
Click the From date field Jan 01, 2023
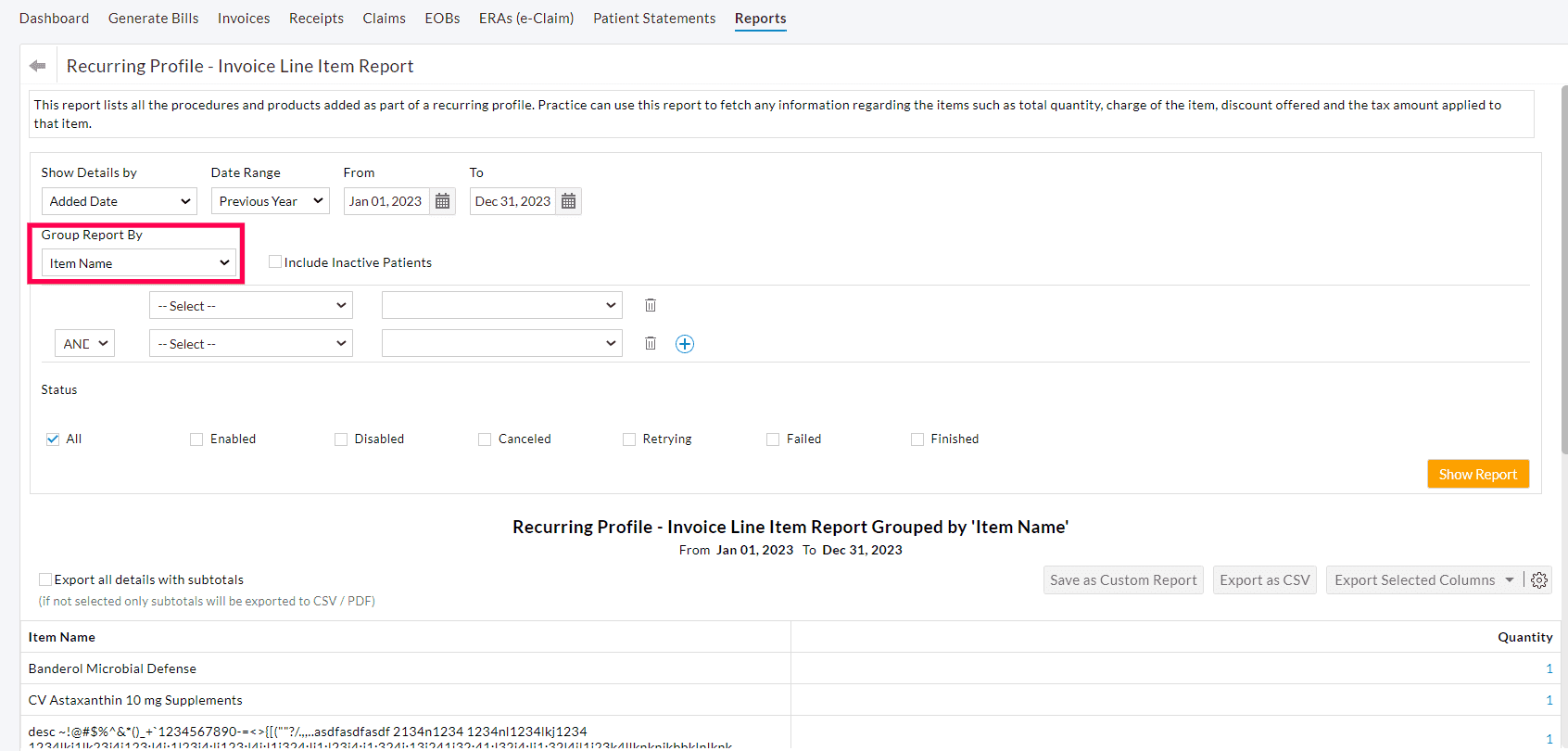click(x=386, y=201)
